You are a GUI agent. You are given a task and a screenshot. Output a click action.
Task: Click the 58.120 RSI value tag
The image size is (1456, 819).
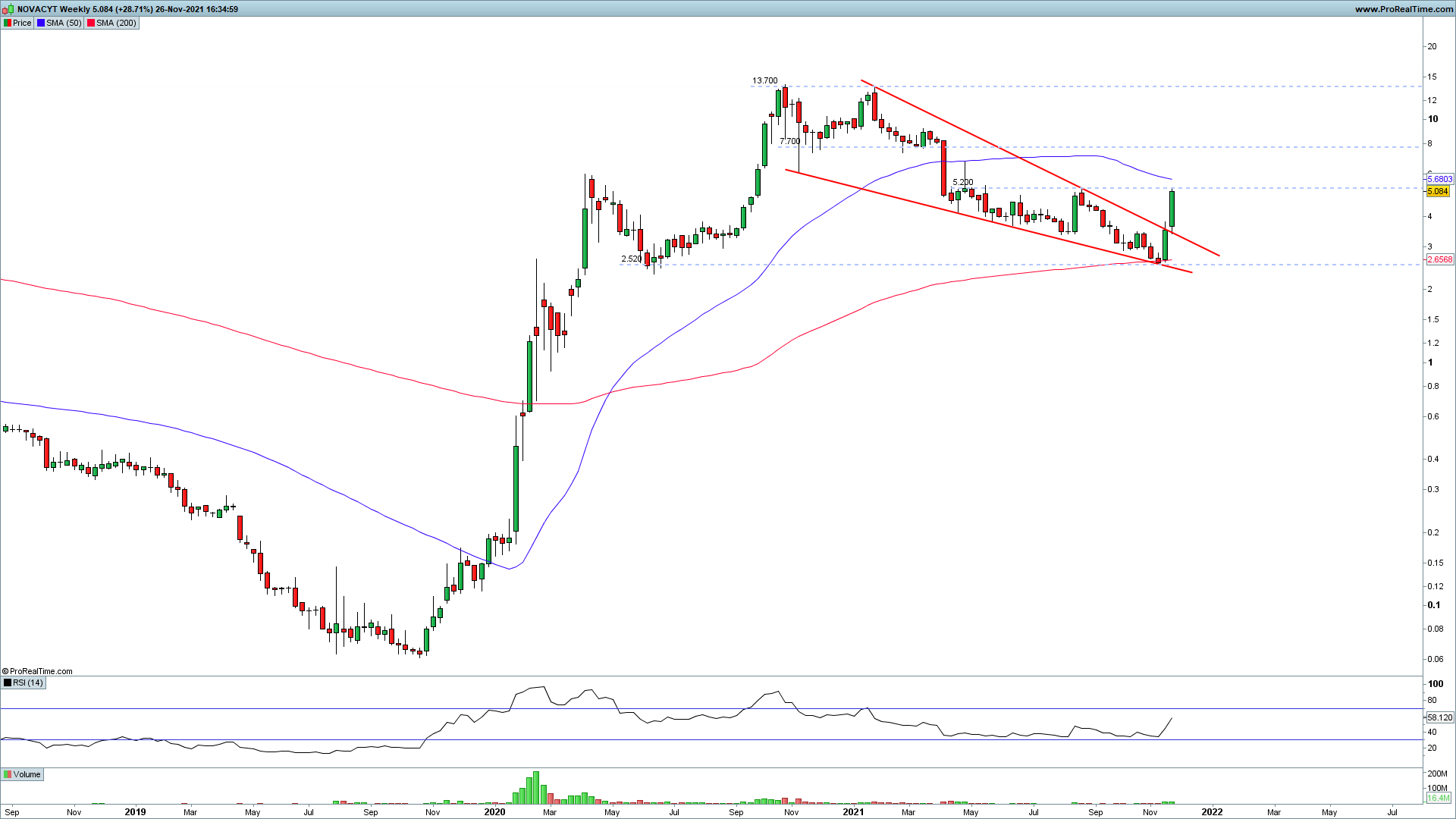(x=1439, y=717)
